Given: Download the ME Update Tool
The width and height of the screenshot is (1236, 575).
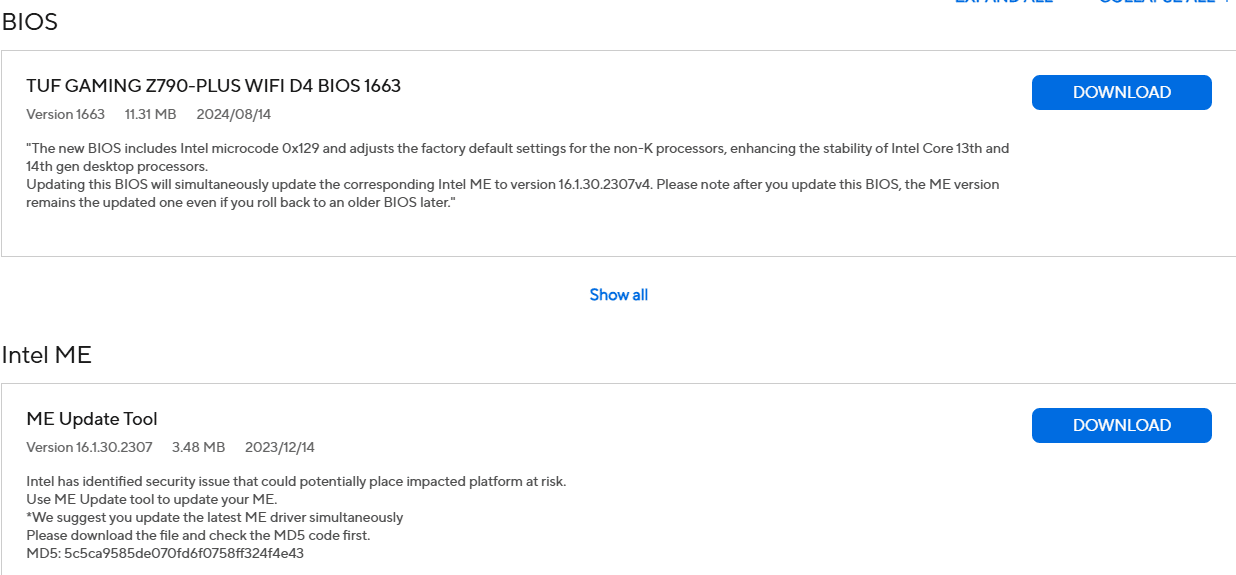Looking at the screenshot, I should pyautogui.click(x=1121, y=425).
